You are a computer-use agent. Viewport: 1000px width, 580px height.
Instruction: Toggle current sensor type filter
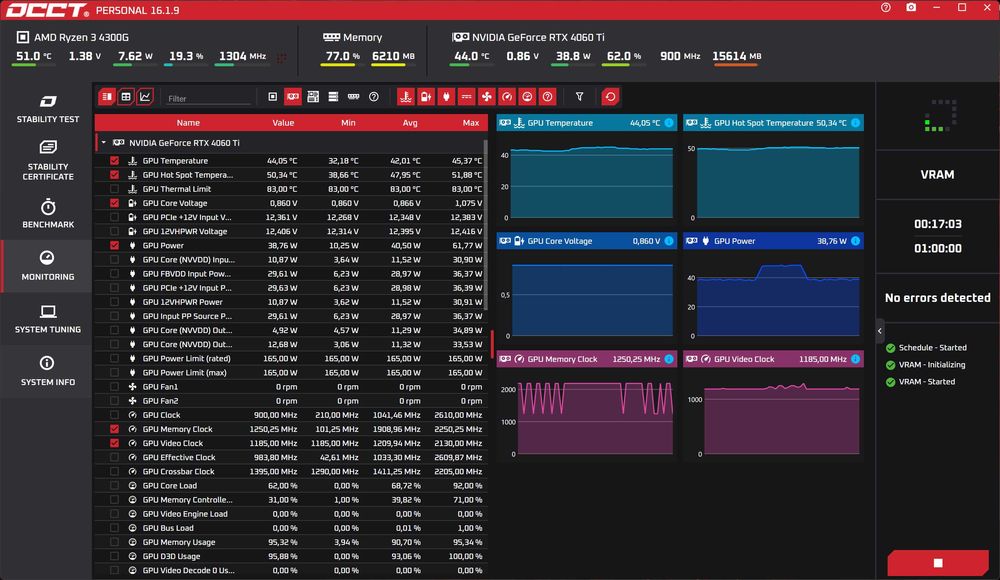(x=466, y=97)
